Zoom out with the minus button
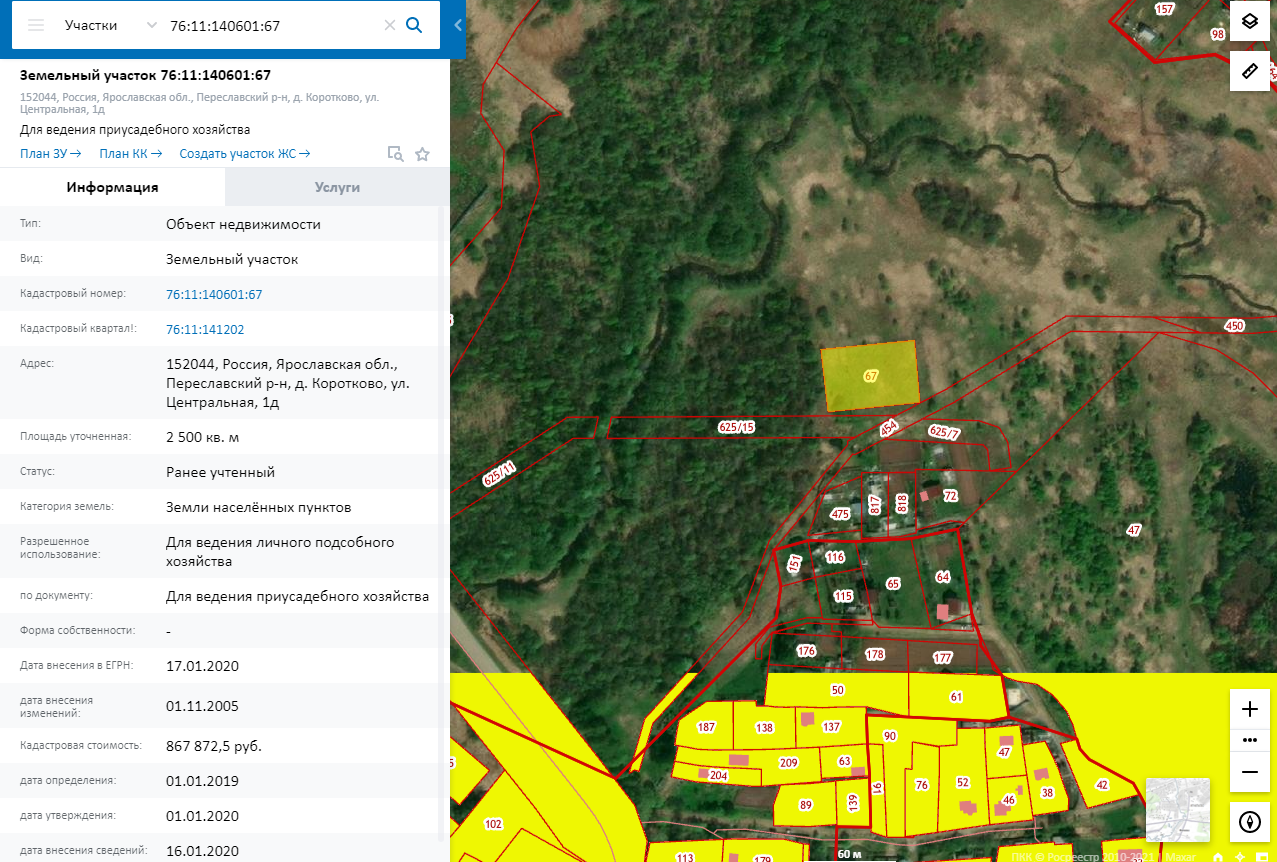1277x862 pixels. pos(1249,772)
